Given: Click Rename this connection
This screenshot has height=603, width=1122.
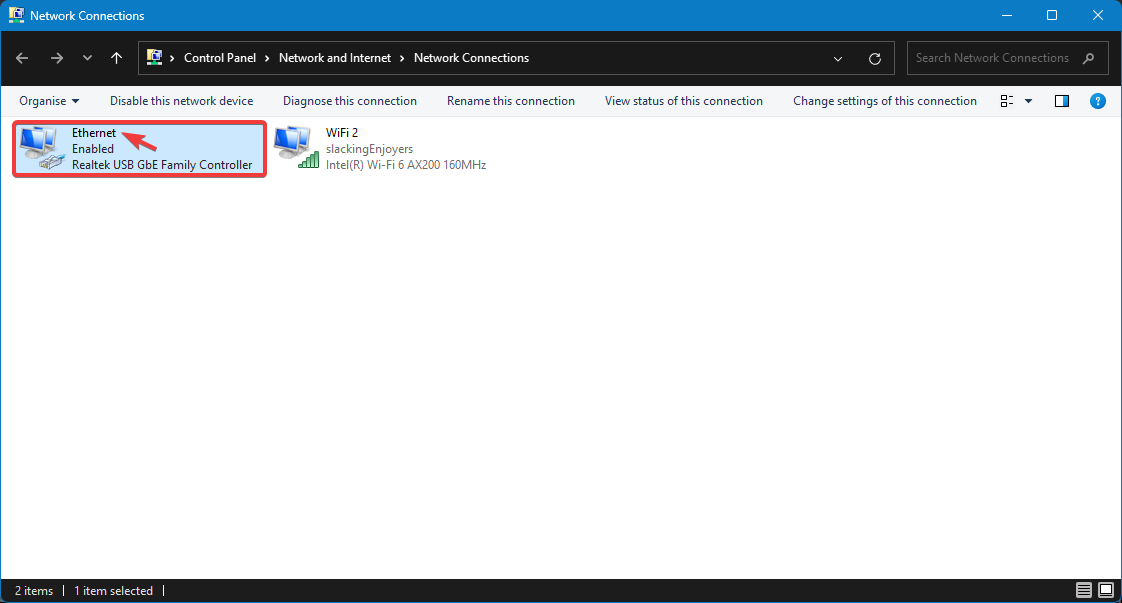Looking at the screenshot, I should pyautogui.click(x=510, y=101).
